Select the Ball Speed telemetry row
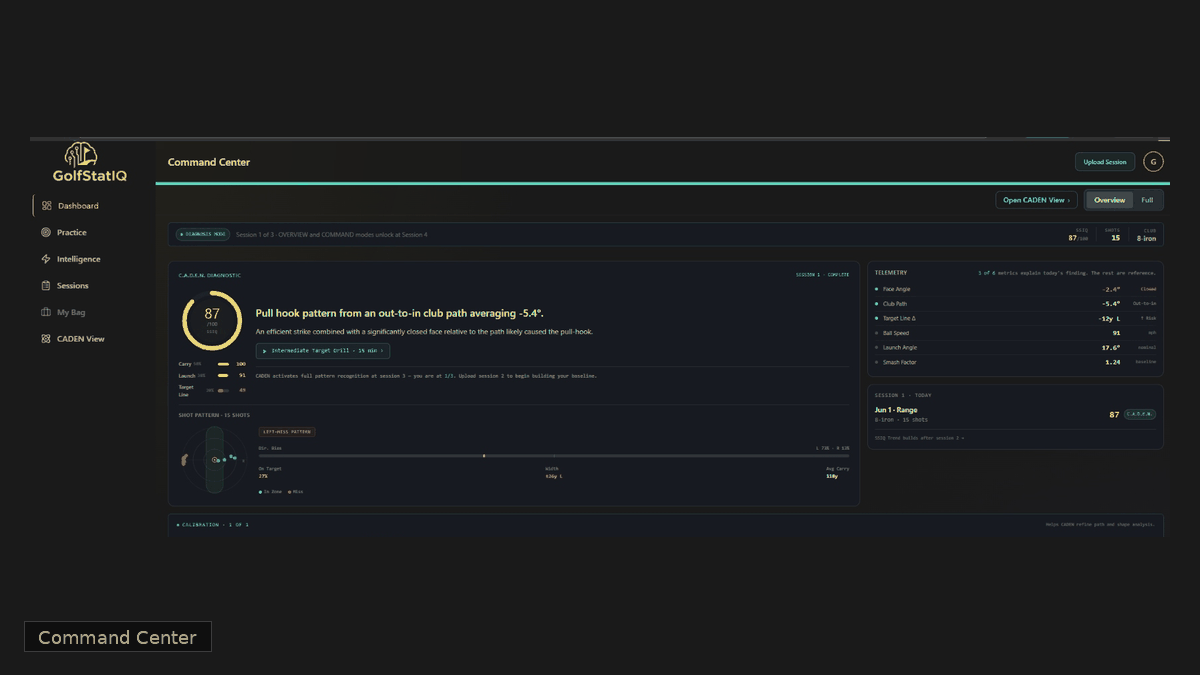This screenshot has height=675, width=1200. pos(1016,333)
